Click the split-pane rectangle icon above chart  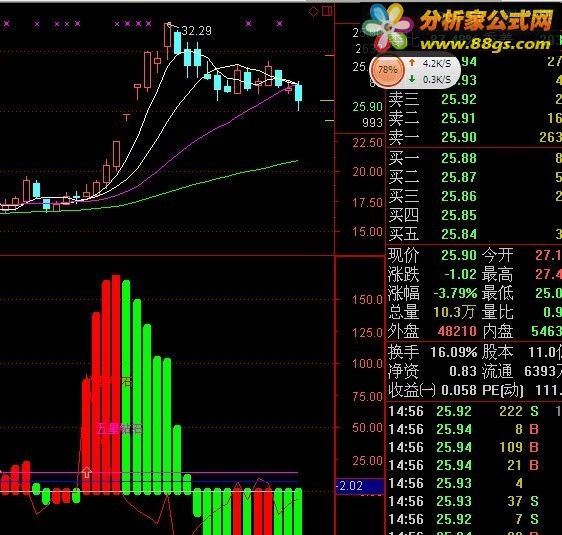(x=327, y=11)
